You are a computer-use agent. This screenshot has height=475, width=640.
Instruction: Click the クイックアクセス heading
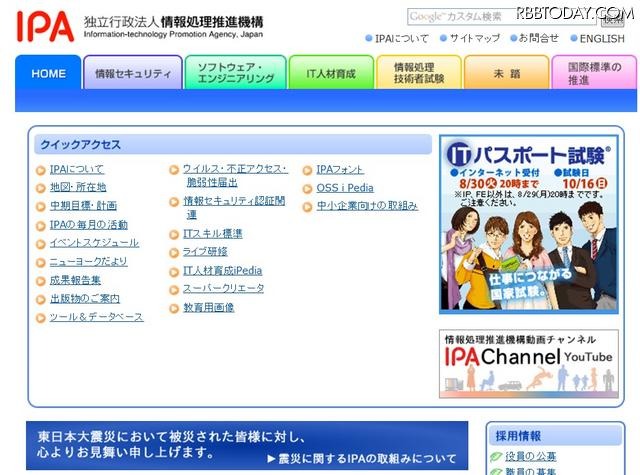coord(80,144)
